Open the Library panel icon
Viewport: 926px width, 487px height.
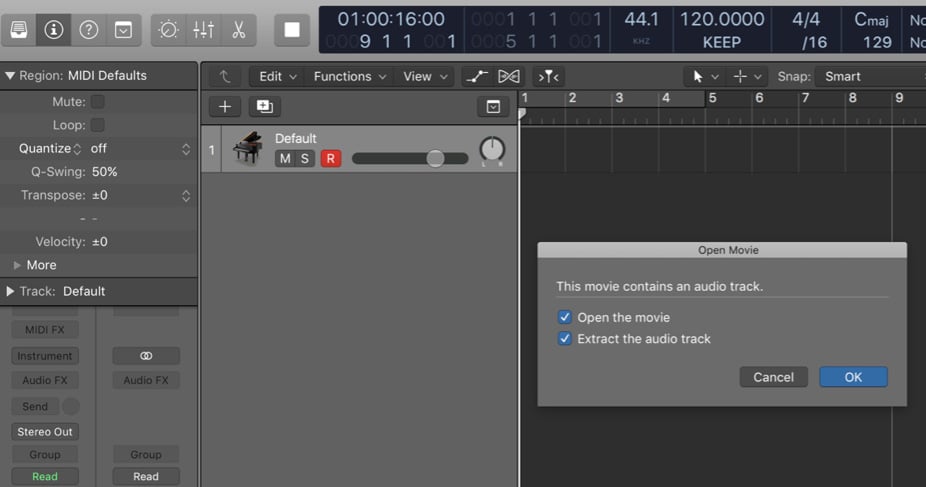tap(19, 30)
